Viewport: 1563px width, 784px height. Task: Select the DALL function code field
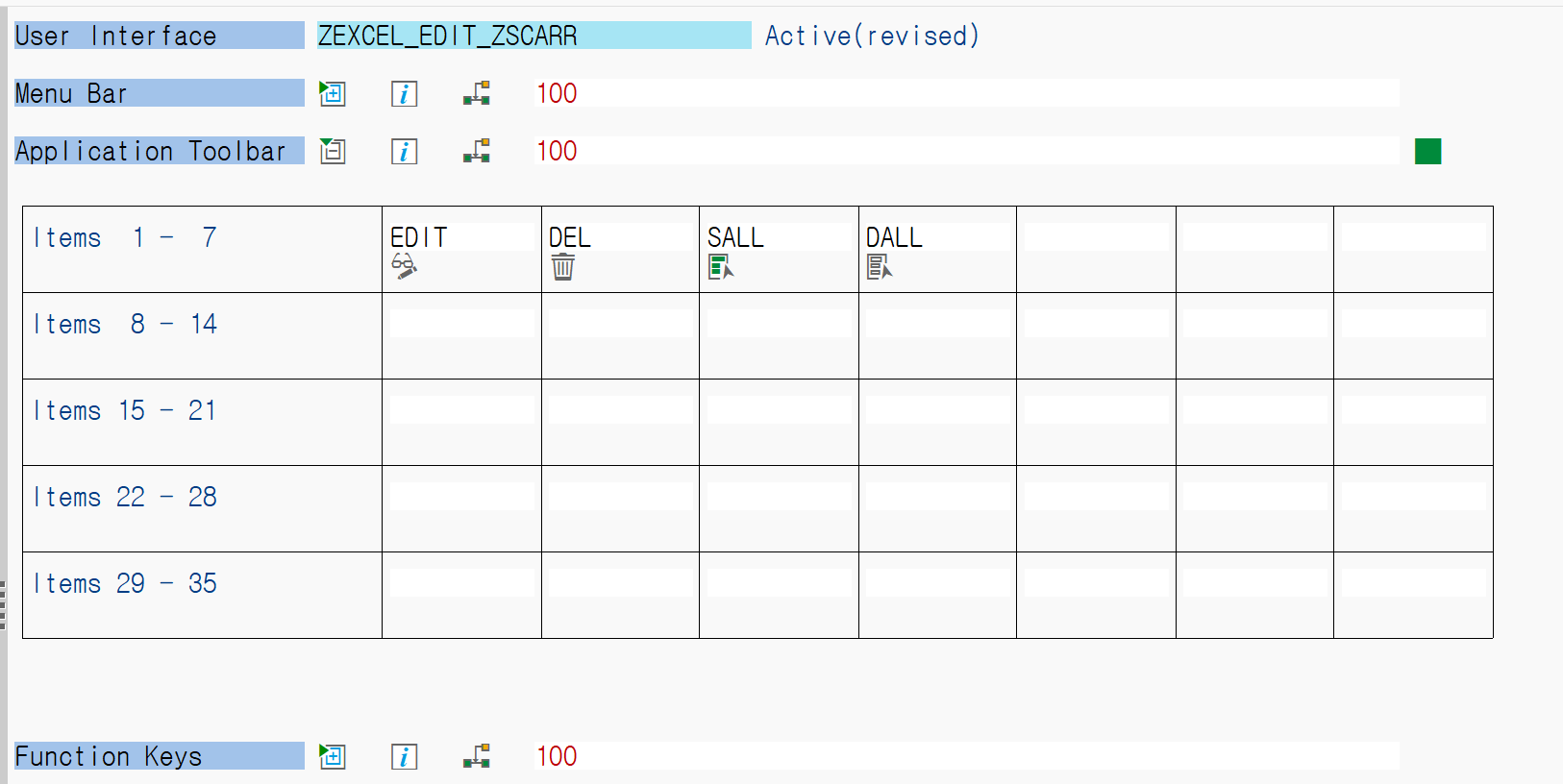tap(937, 237)
